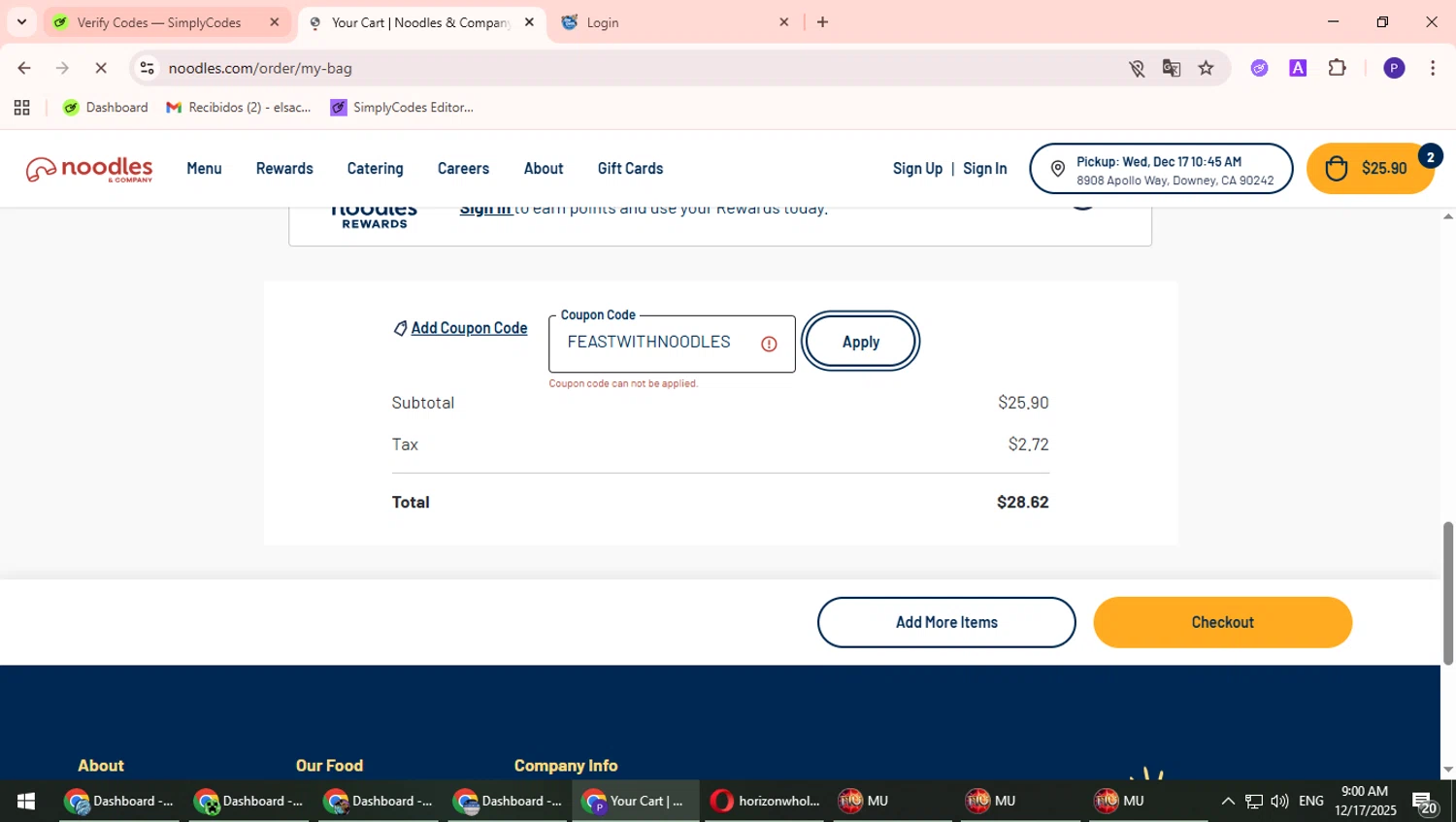Open the About navigation item
1456x822 pixels.
coord(544,169)
